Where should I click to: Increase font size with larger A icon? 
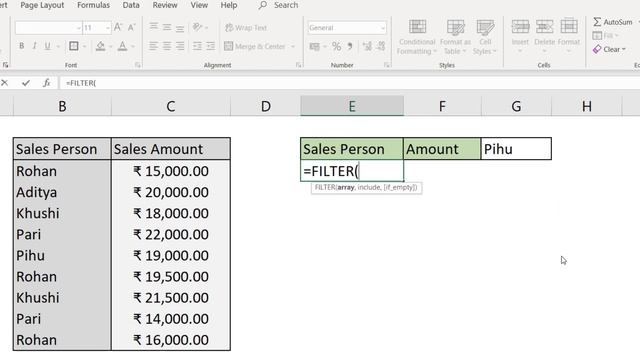[x=118, y=28]
